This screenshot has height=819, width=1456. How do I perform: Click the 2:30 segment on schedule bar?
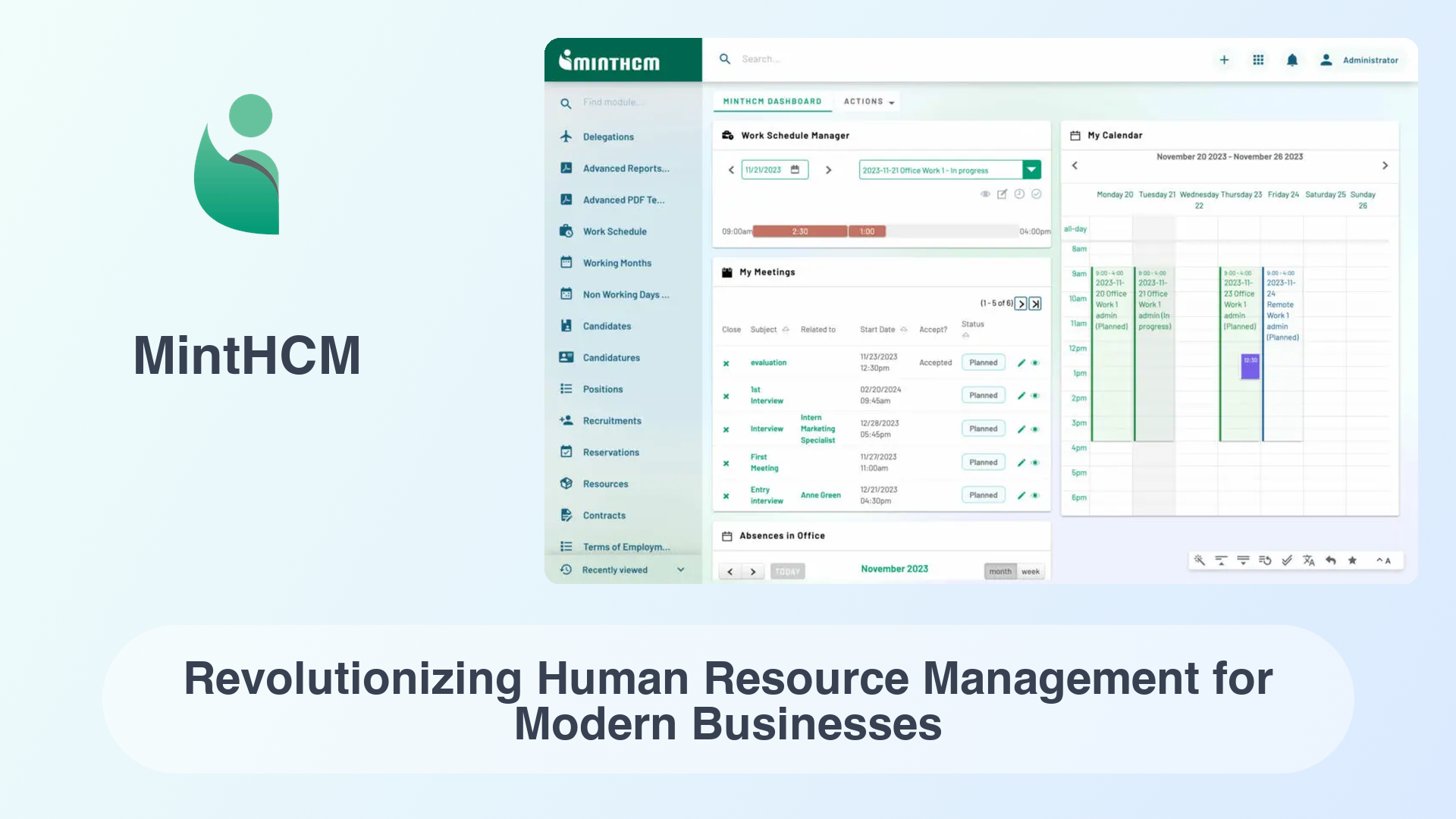(x=800, y=231)
